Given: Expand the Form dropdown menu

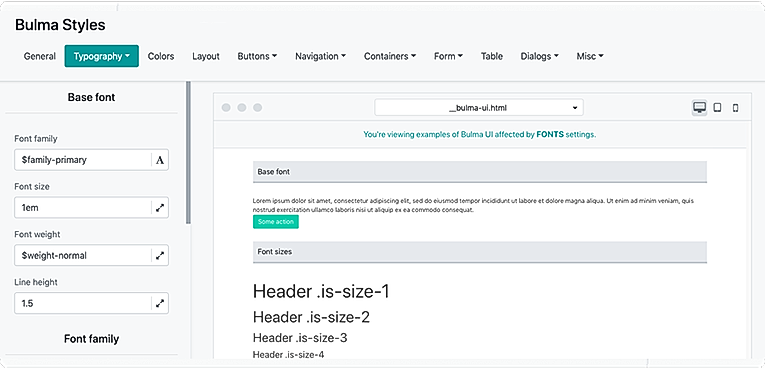Looking at the screenshot, I should (x=448, y=56).
